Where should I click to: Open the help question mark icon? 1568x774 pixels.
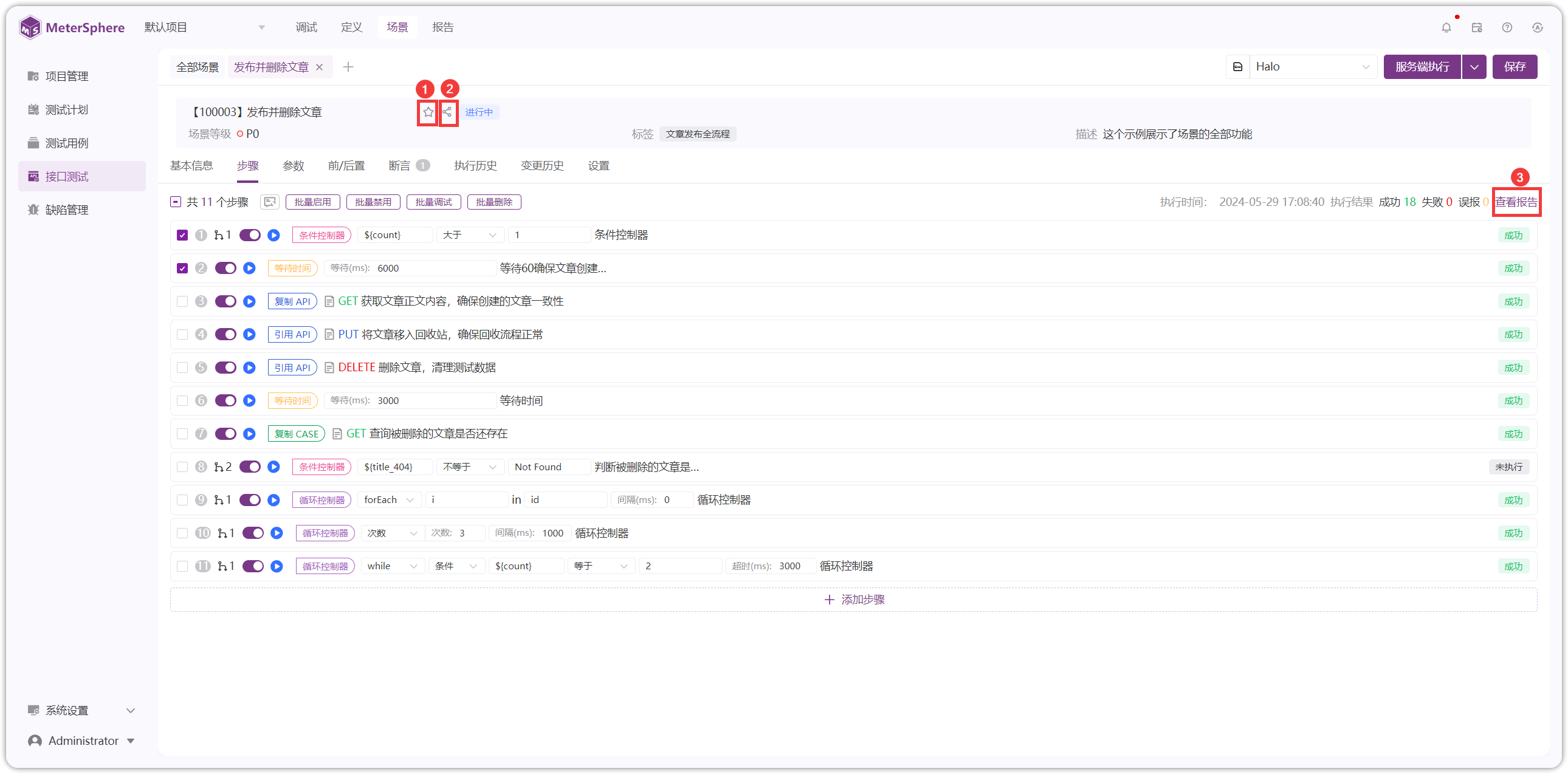[1507, 27]
